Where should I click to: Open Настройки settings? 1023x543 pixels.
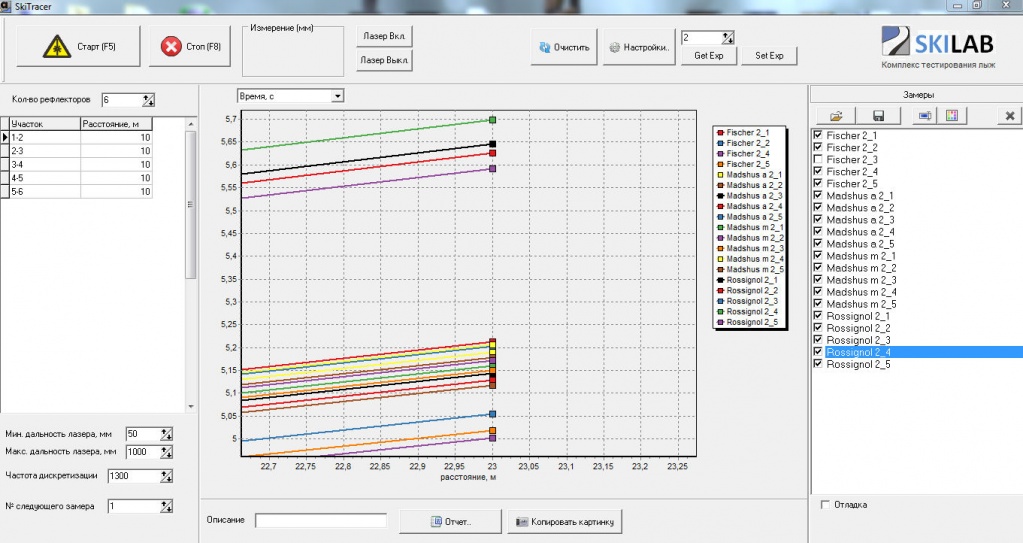(639, 47)
